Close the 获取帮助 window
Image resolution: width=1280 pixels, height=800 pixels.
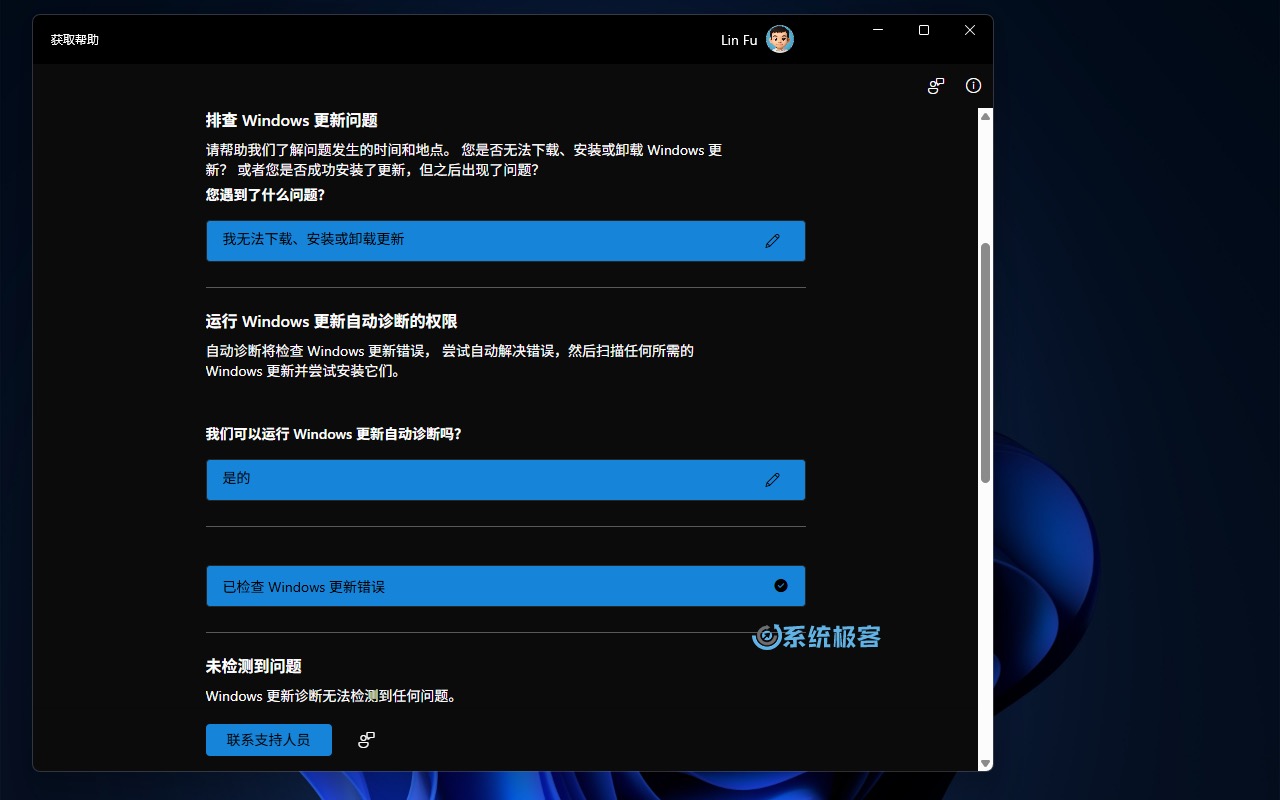pos(970,30)
